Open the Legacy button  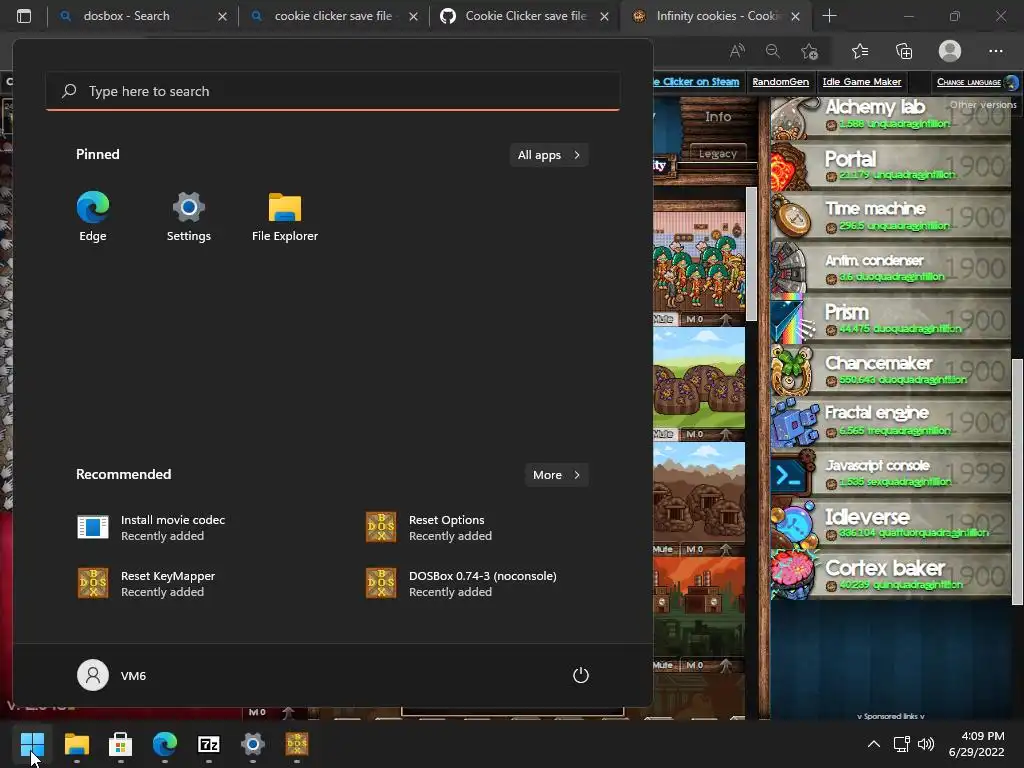tap(718, 153)
